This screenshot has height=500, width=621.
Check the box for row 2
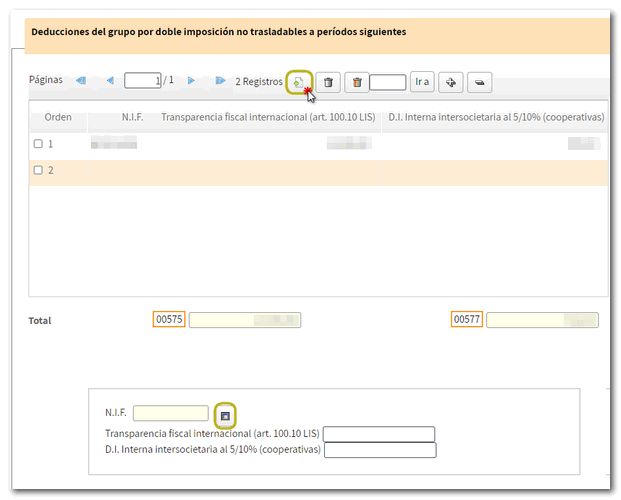click(39, 170)
